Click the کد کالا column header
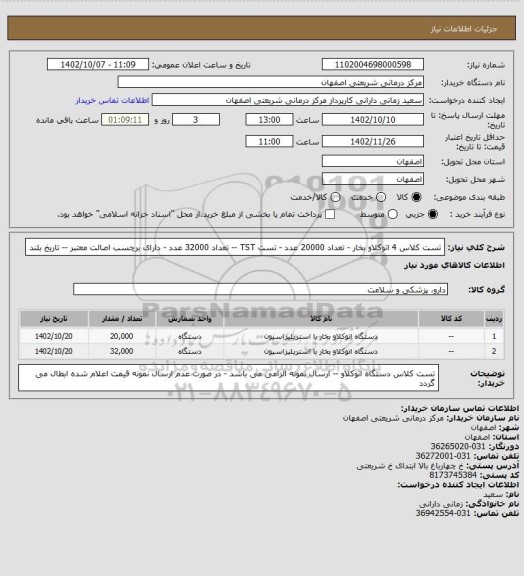Viewport: 524px width, 576px height. point(451,318)
